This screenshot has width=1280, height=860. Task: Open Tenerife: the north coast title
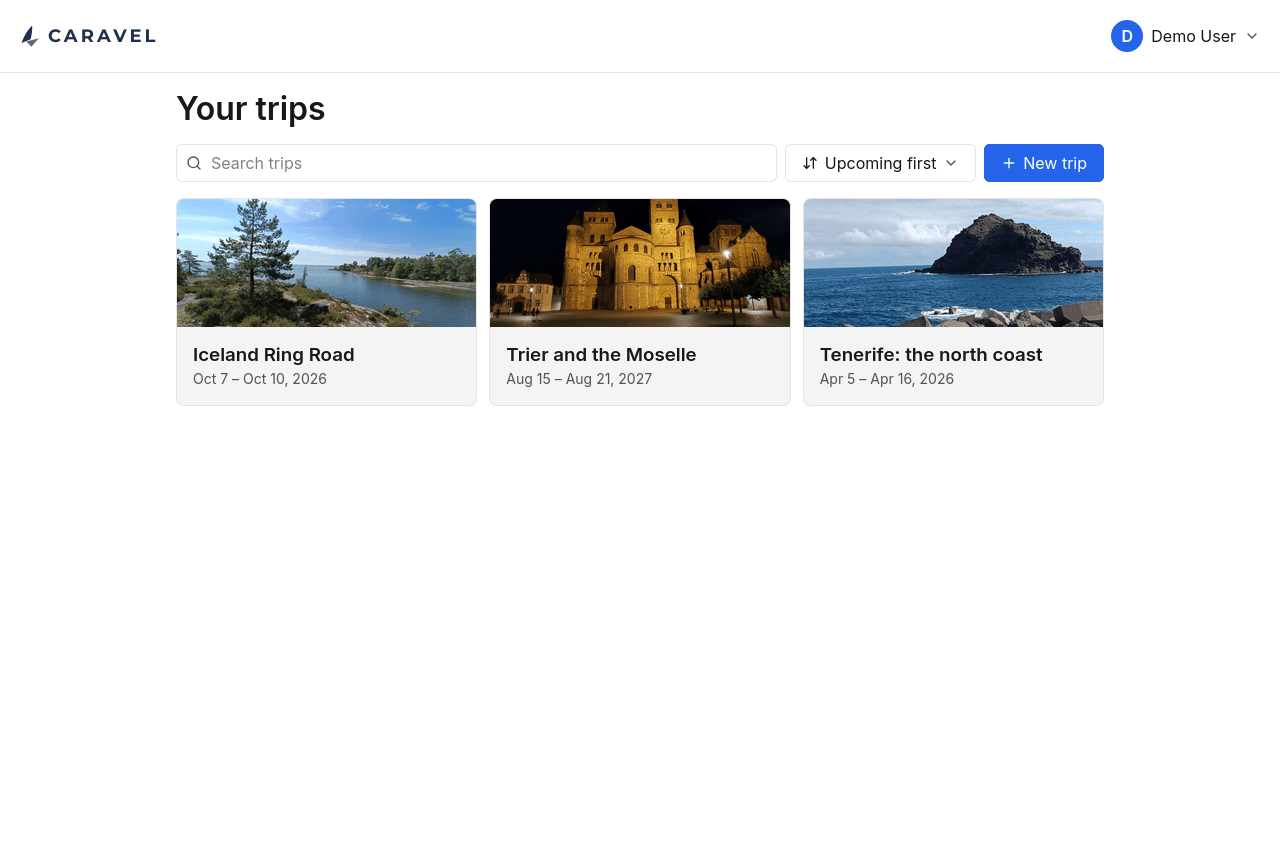click(931, 355)
